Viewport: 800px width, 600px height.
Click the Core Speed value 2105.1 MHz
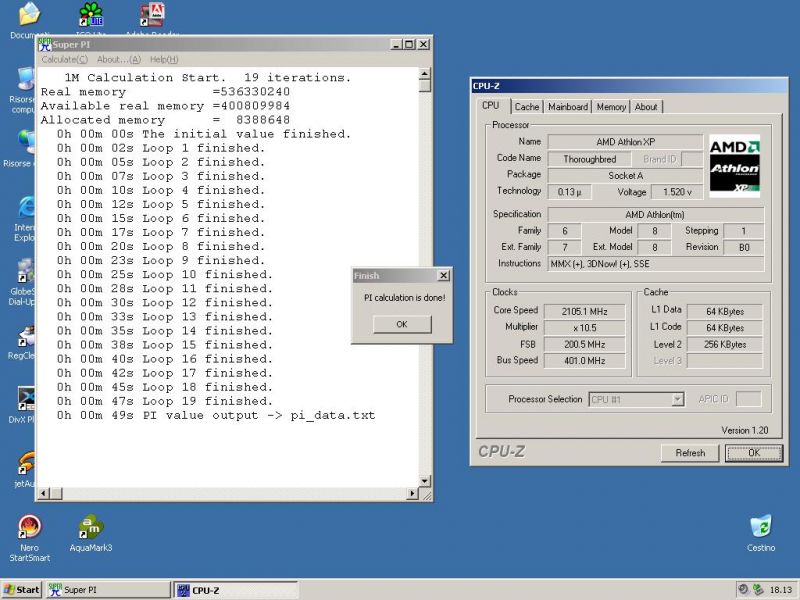point(585,311)
